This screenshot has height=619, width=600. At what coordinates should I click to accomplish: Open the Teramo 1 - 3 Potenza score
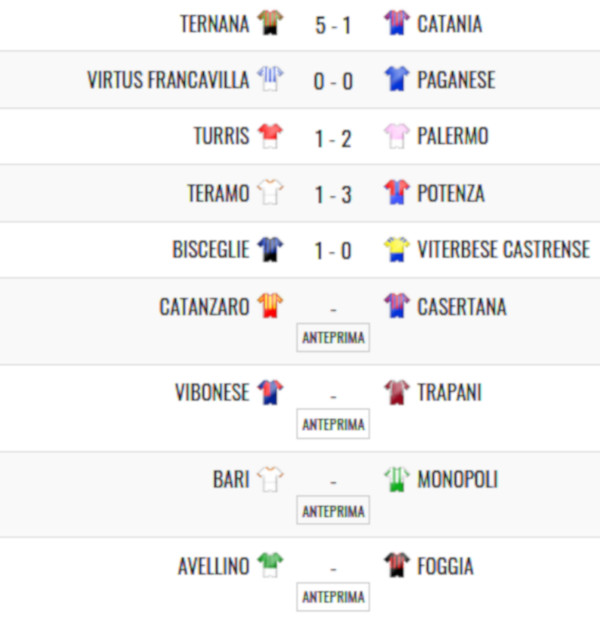(x=333, y=194)
